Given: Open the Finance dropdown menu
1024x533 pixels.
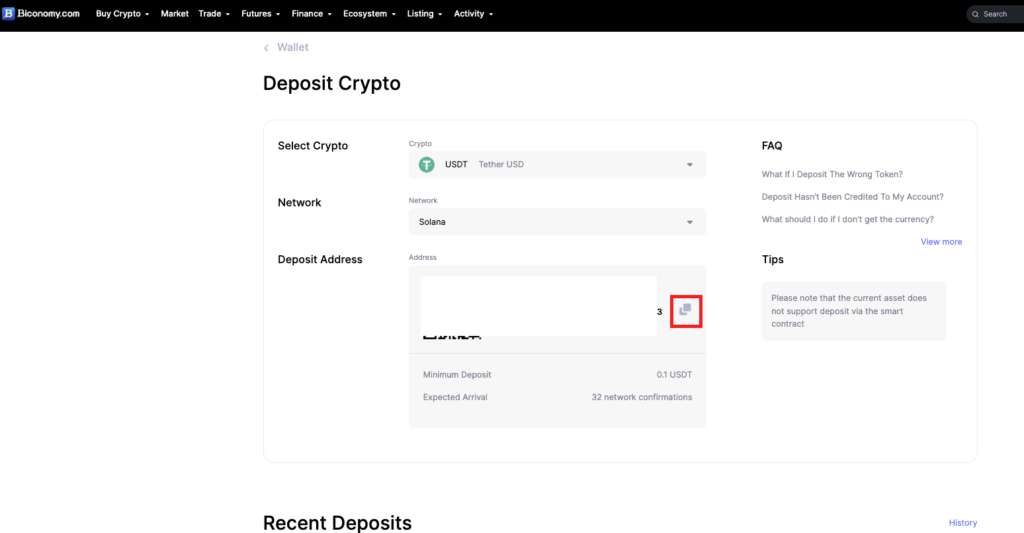Looking at the screenshot, I should point(312,14).
